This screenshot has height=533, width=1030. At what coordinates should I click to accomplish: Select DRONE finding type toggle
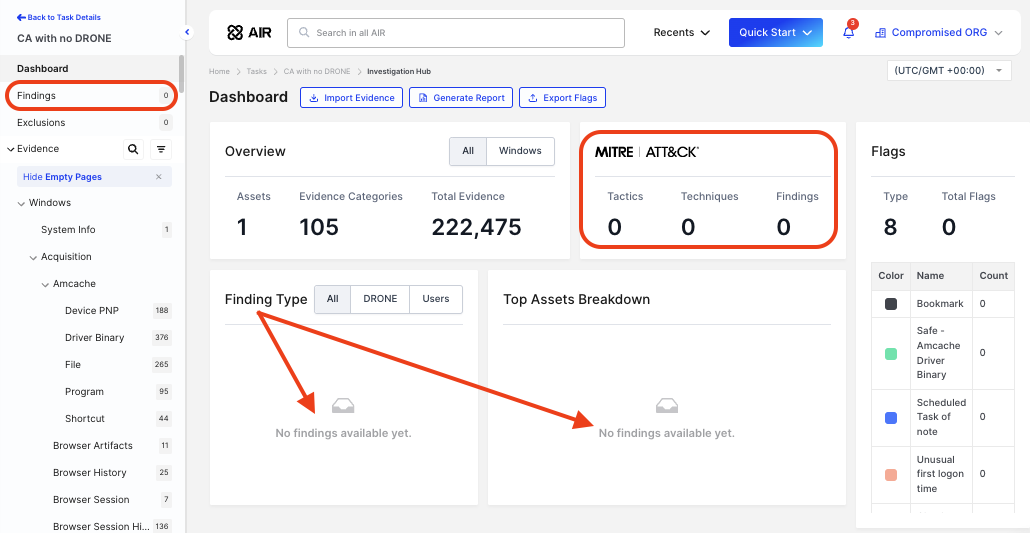tap(380, 299)
